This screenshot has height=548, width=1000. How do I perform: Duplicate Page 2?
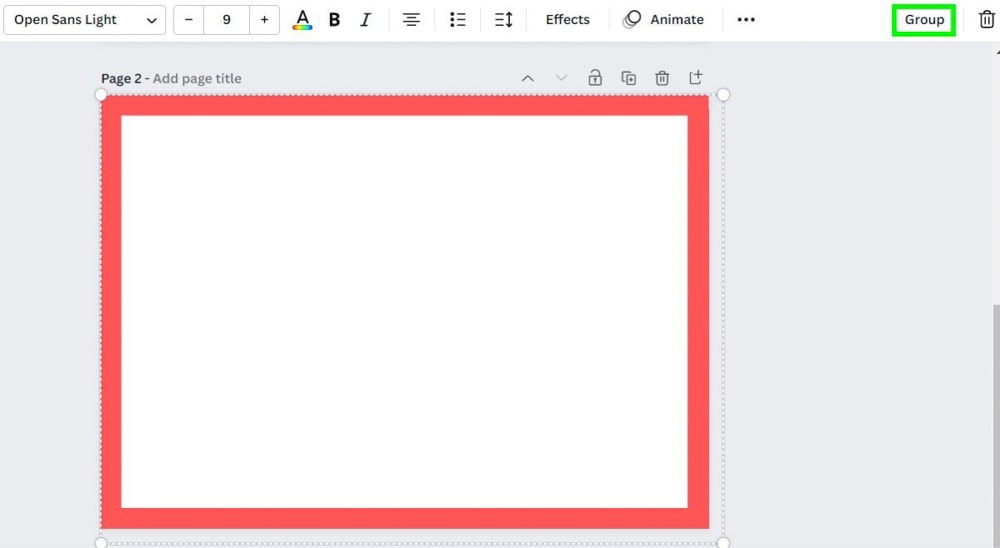(629, 78)
